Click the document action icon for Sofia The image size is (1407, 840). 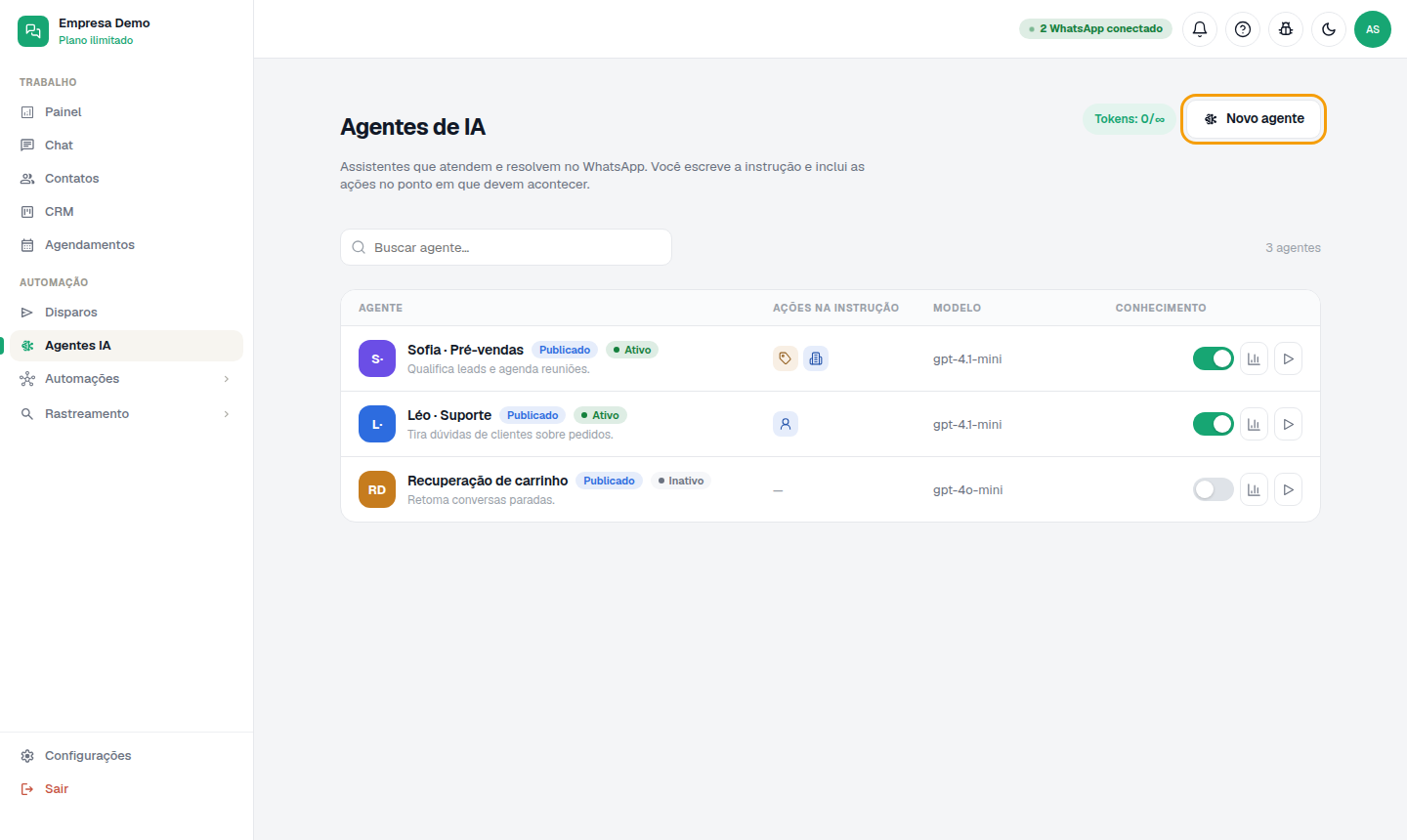pyautogui.click(x=816, y=358)
